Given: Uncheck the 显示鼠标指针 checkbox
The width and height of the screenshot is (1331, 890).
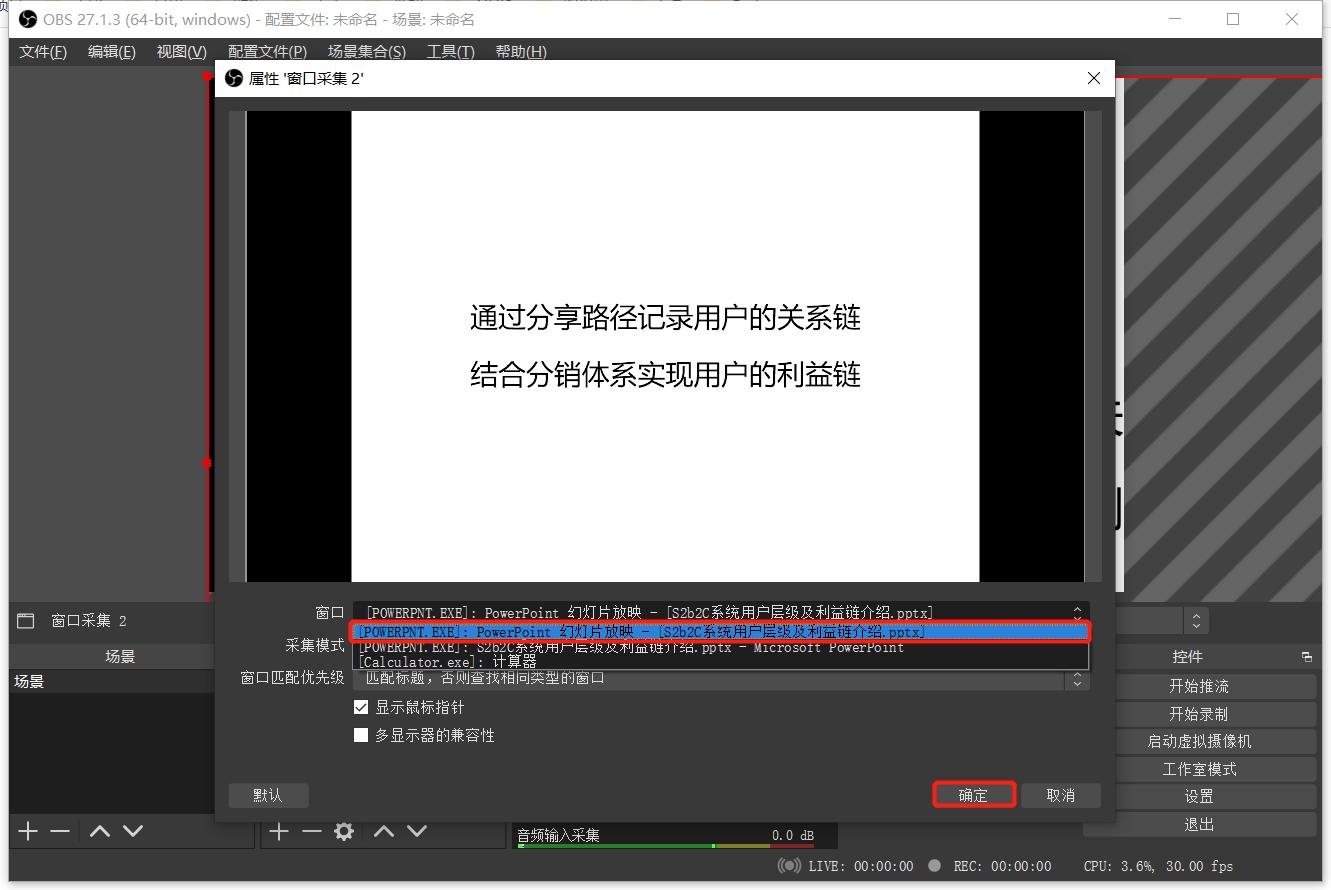Looking at the screenshot, I should [x=361, y=707].
